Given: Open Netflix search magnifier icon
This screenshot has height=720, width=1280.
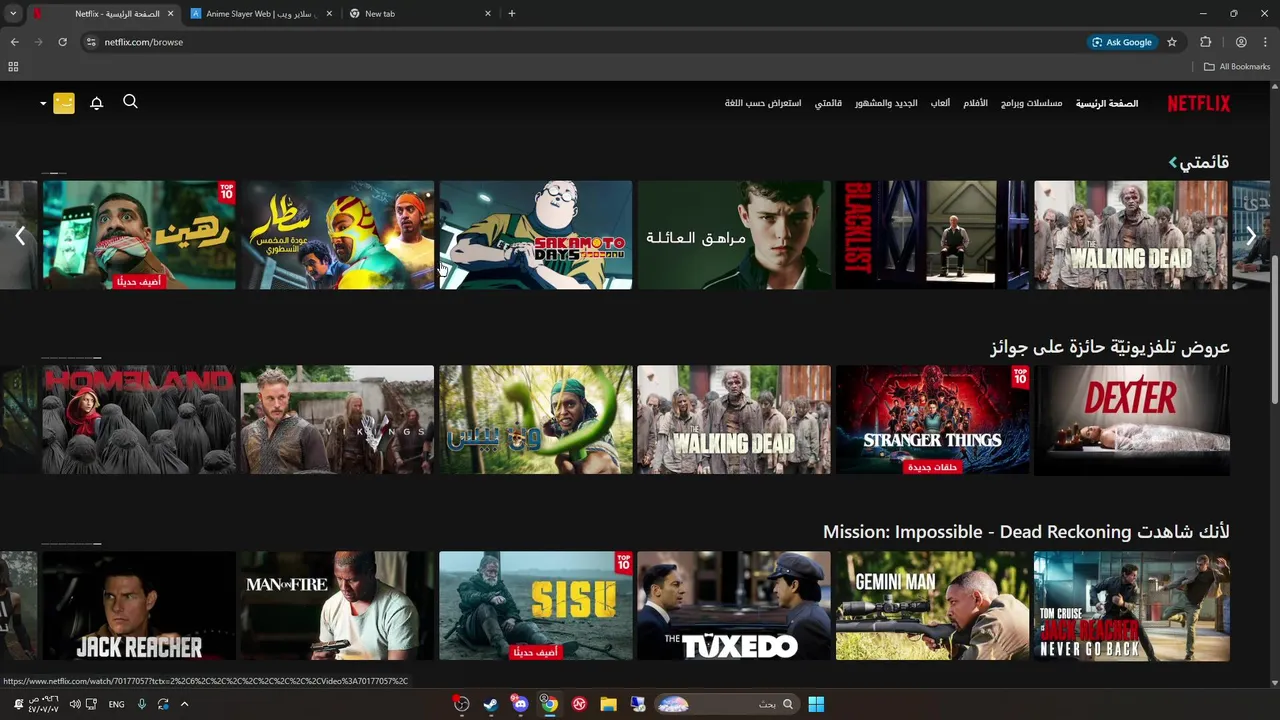Looking at the screenshot, I should pos(130,102).
